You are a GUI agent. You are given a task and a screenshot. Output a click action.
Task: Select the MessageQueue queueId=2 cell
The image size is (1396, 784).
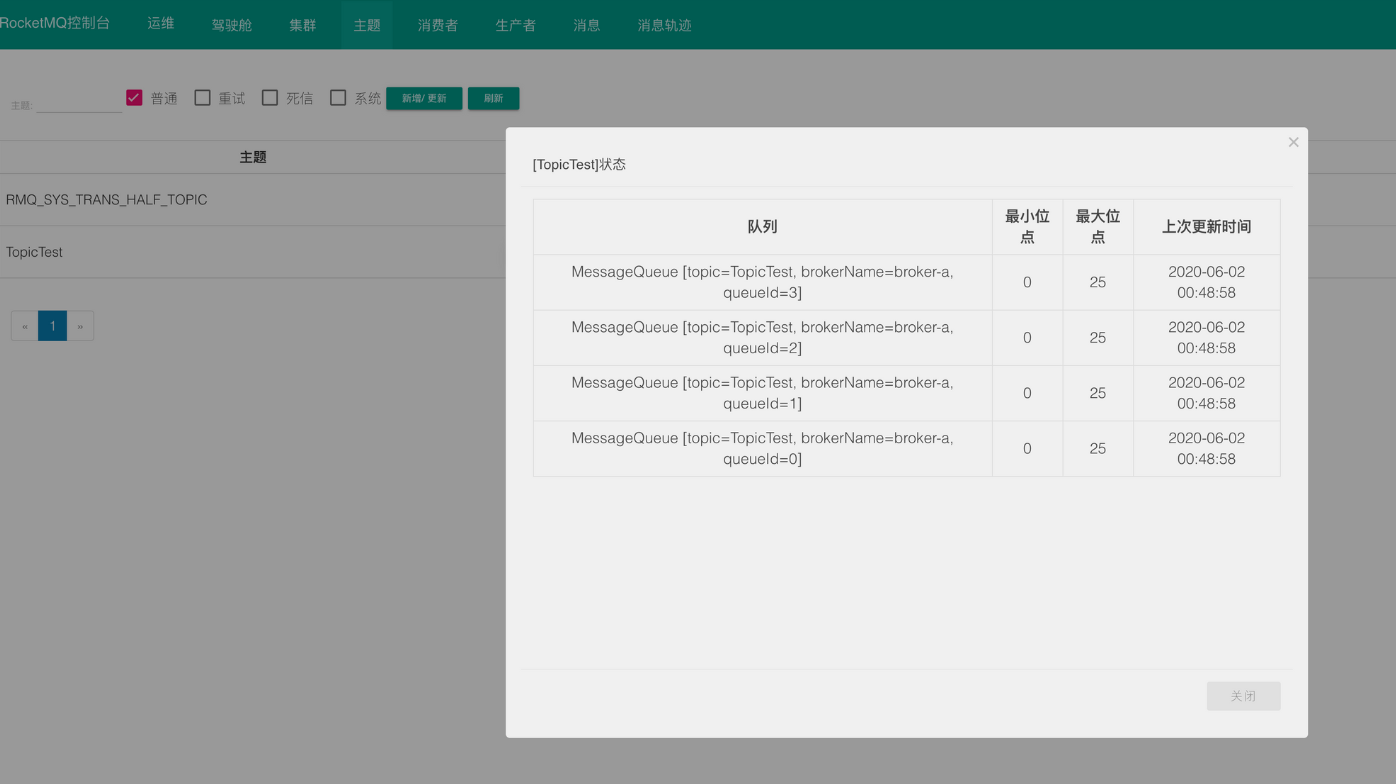click(x=763, y=338)
